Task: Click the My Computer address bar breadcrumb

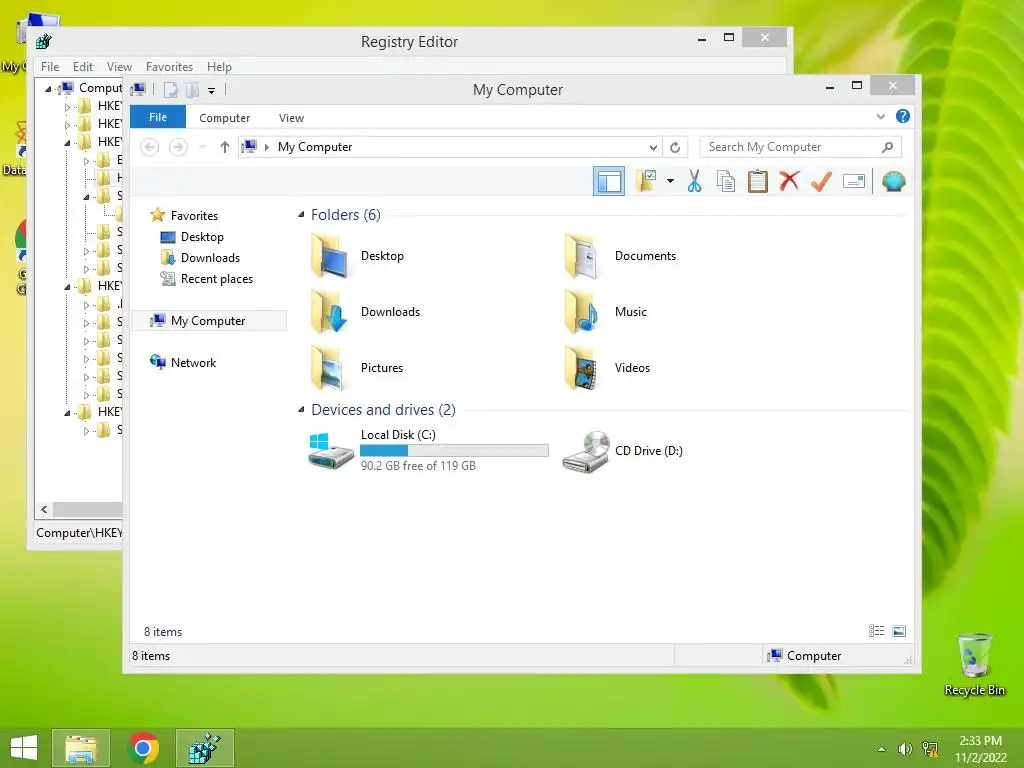Action: (315, 147)
